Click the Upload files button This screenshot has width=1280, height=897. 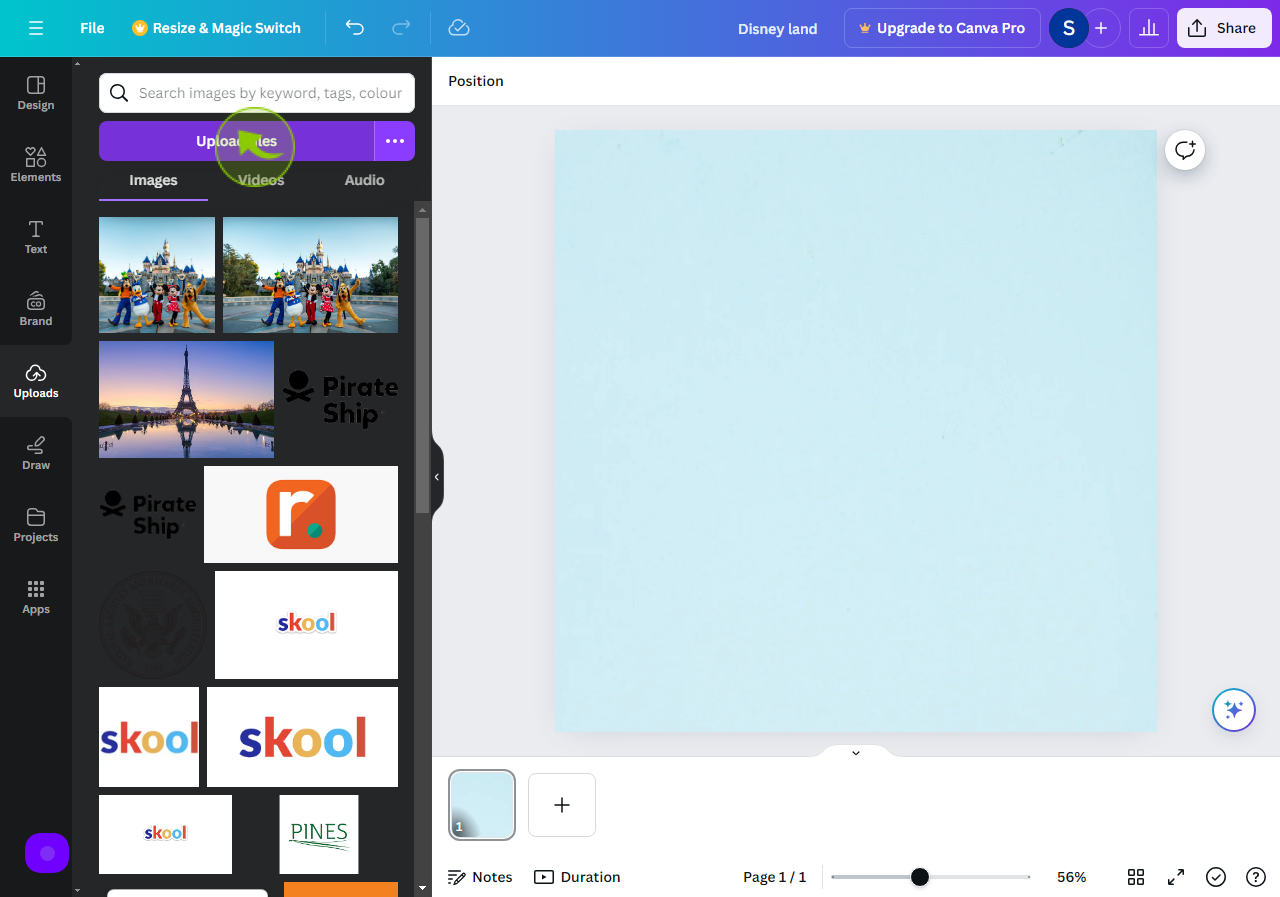pyautogui.click(x=236, y=141)
